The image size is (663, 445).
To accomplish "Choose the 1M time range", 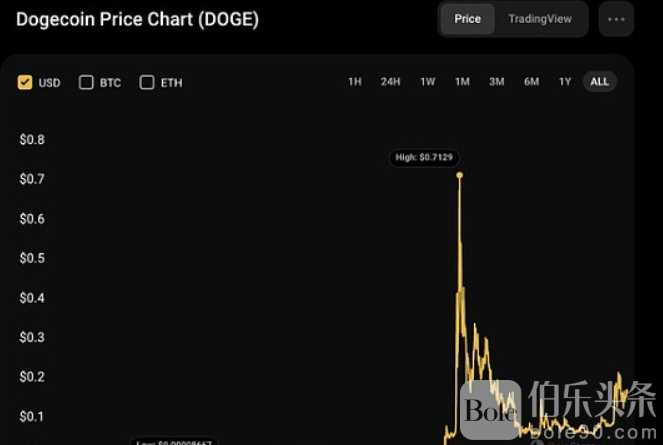I will tap(462, 82).
